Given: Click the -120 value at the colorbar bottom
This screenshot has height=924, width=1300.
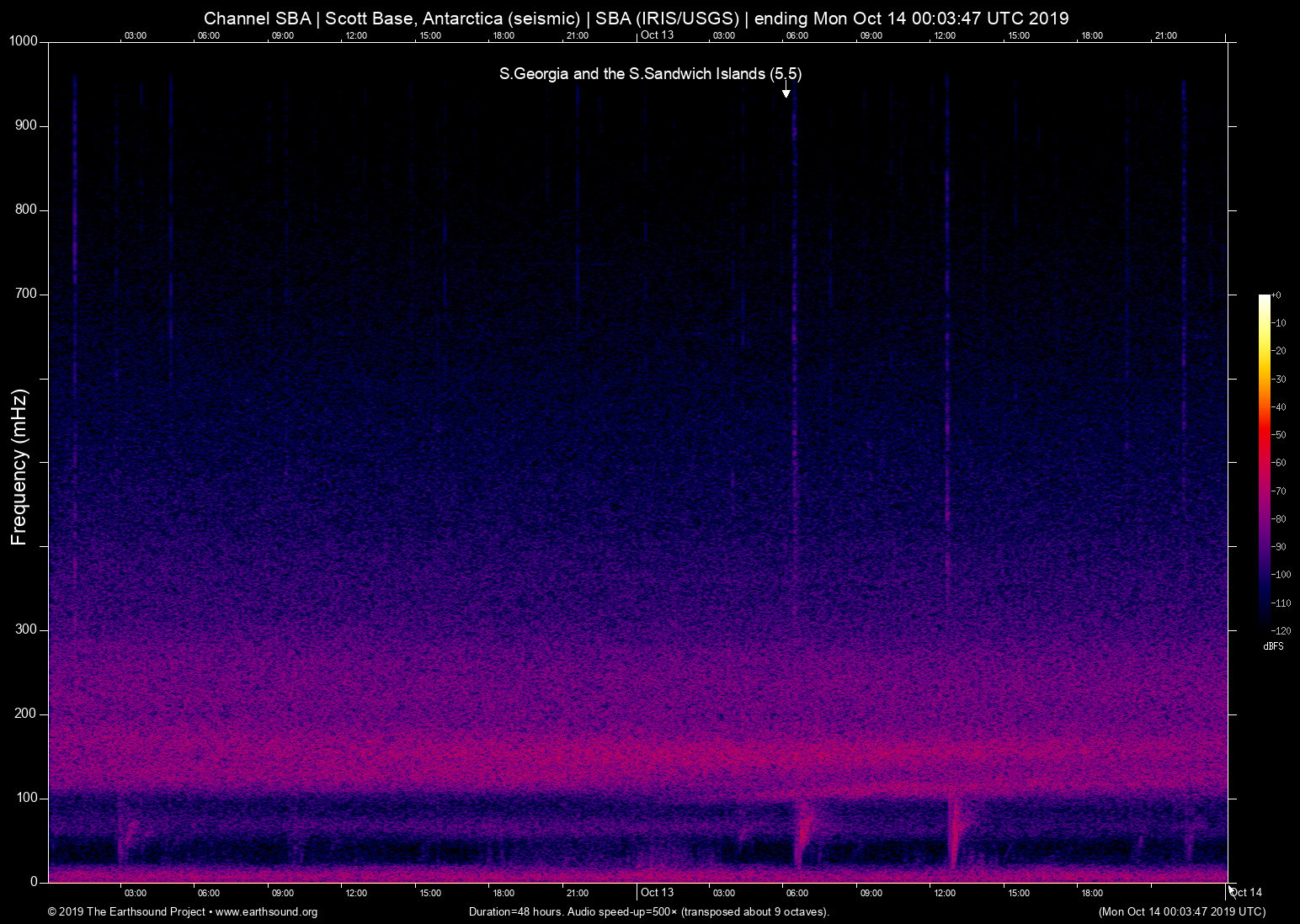Looking at the screenshot, I should click(1281, 630).
